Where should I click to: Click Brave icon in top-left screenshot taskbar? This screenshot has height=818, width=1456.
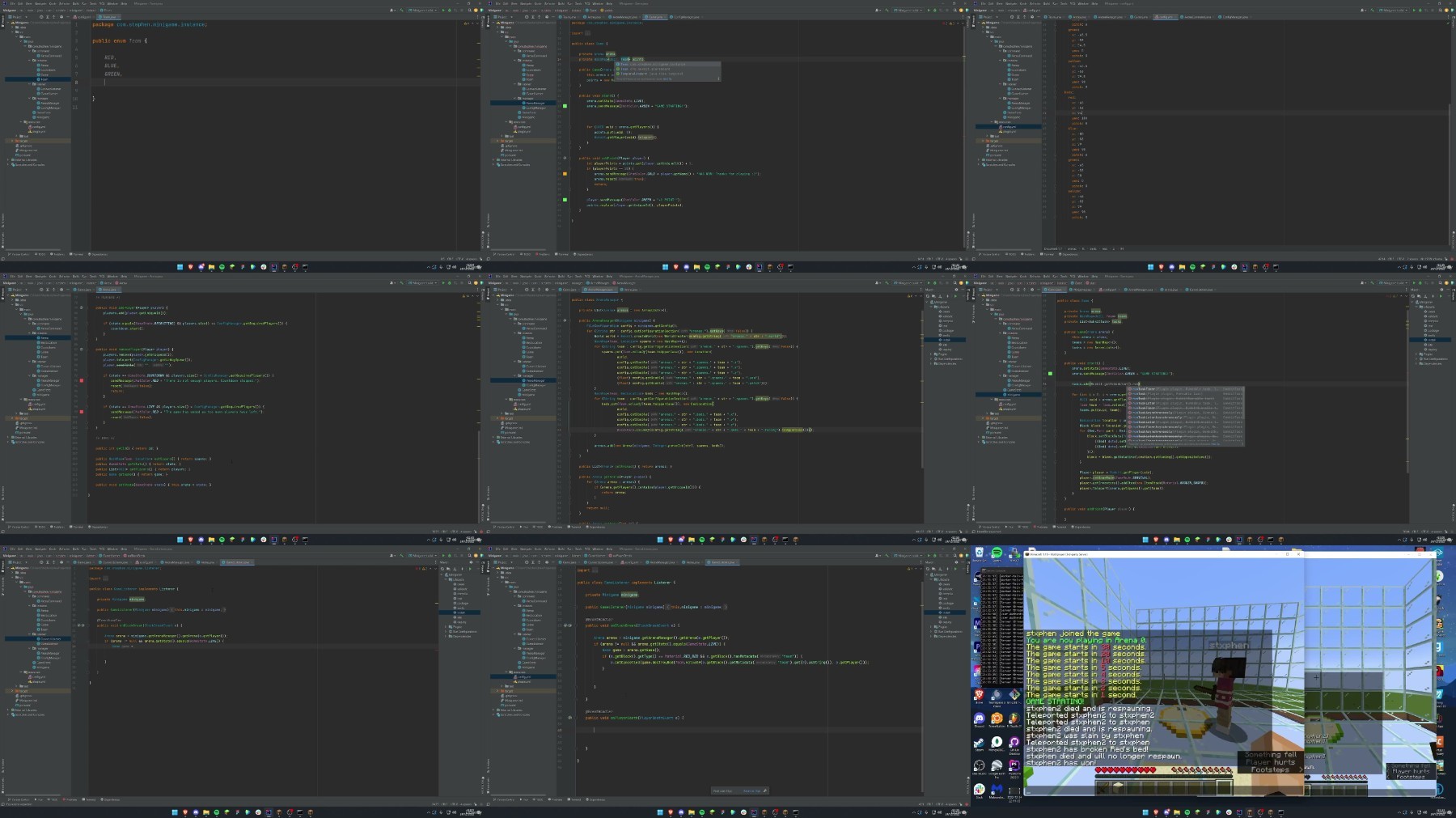[190, 267]
